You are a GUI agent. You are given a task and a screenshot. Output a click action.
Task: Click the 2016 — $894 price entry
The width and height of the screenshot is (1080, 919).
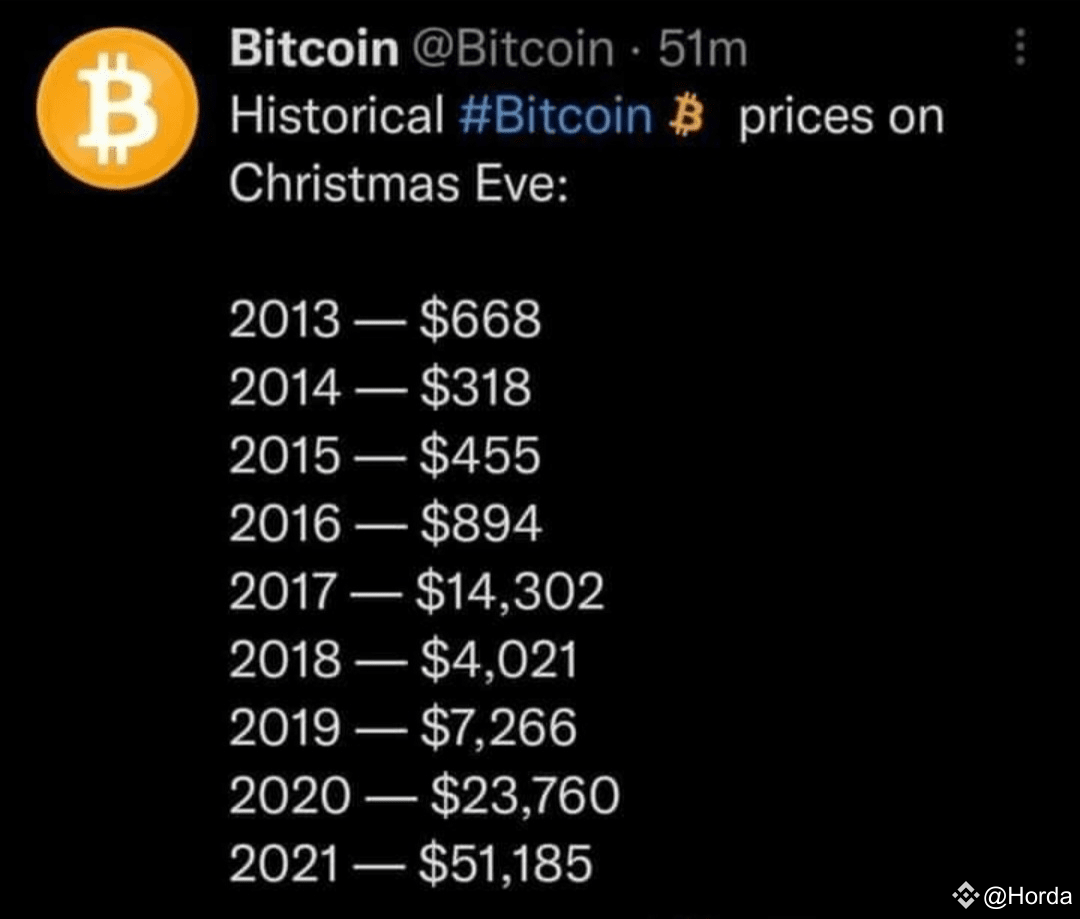click(386, 524)
